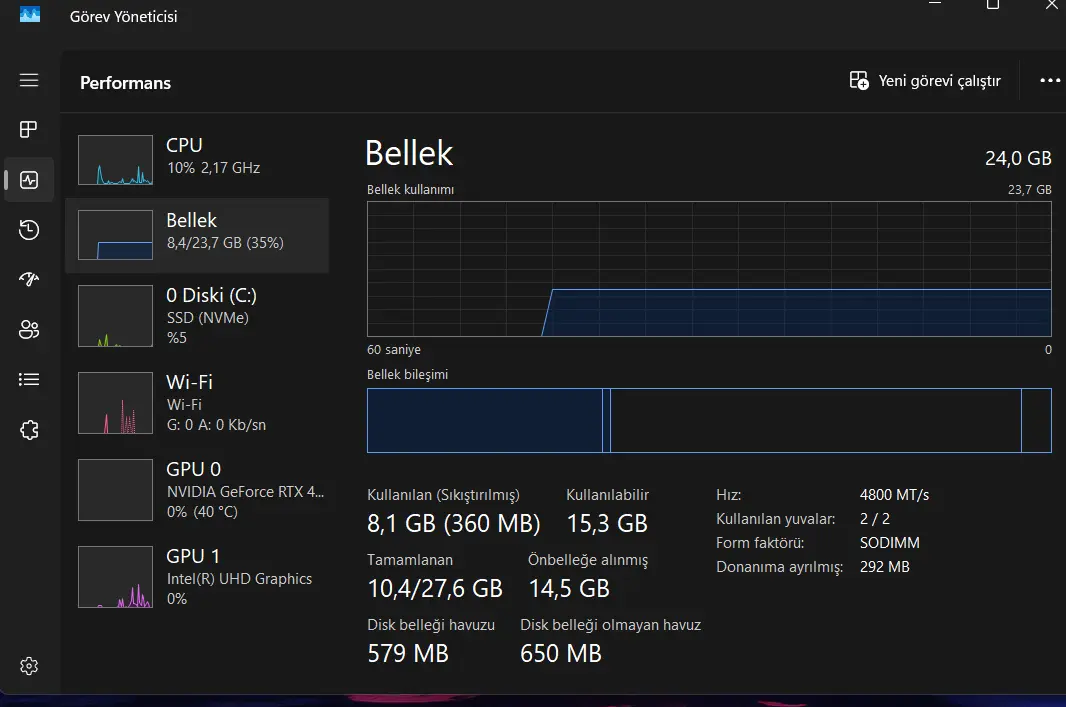The height and width of the screenshot is (707, 1066).
Task: Click the 4800 MT/s speed value
Action: pos(894,495)
